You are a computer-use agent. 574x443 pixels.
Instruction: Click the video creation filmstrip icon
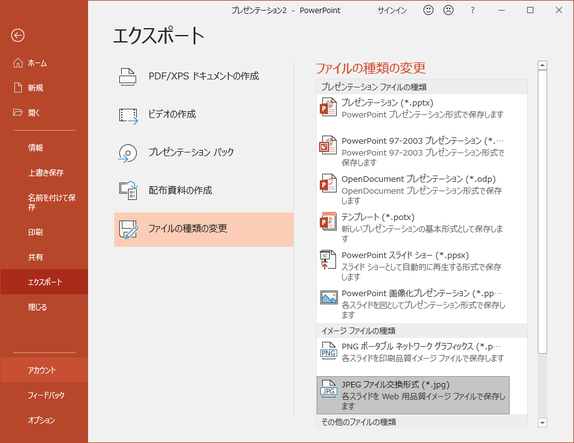(x=128, y=115)
